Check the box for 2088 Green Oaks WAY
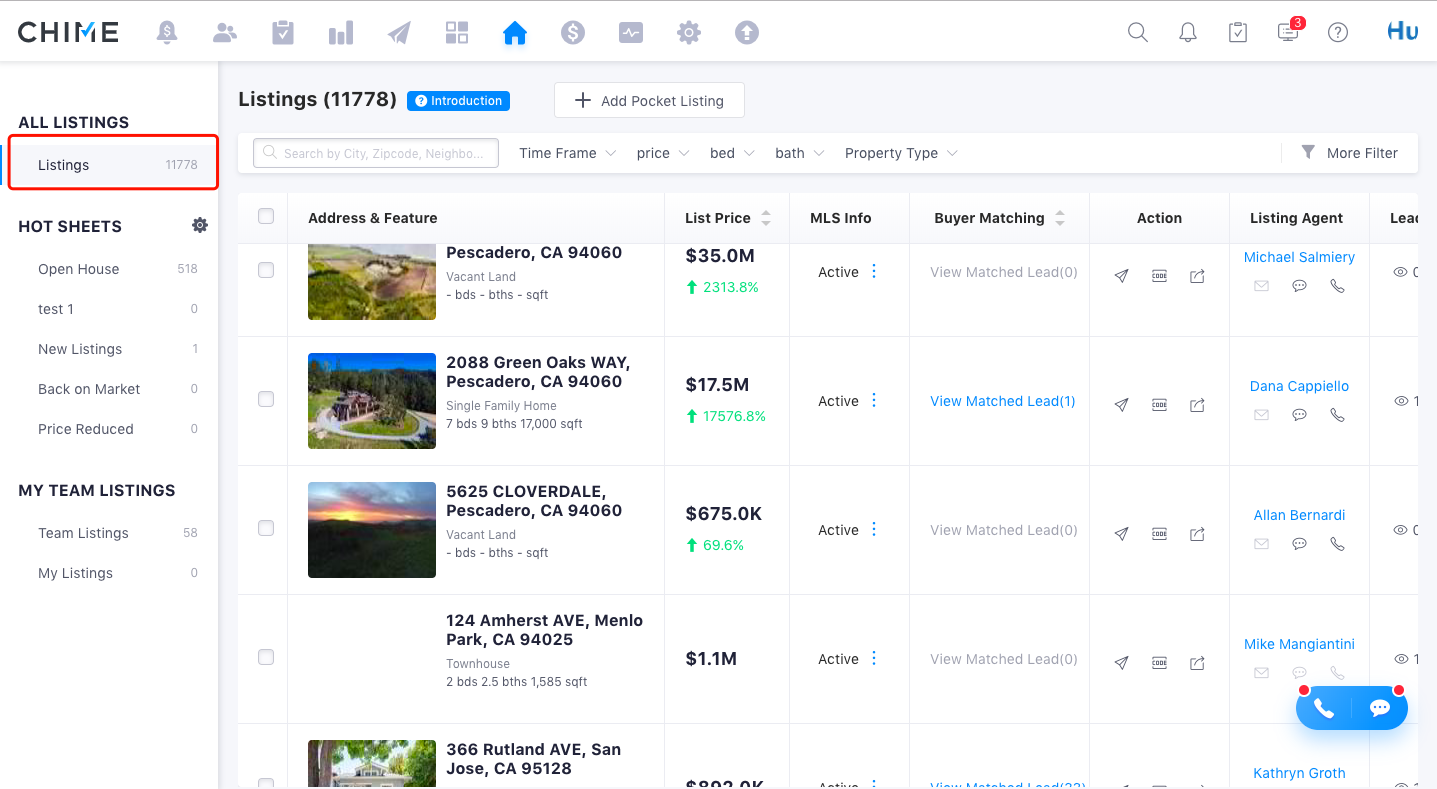1437x789 pixels. tap(266, 399)
